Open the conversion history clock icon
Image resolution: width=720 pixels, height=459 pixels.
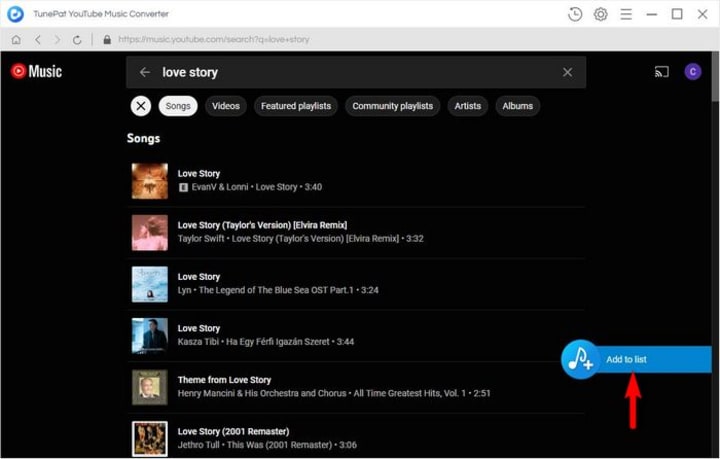point(575,14)
